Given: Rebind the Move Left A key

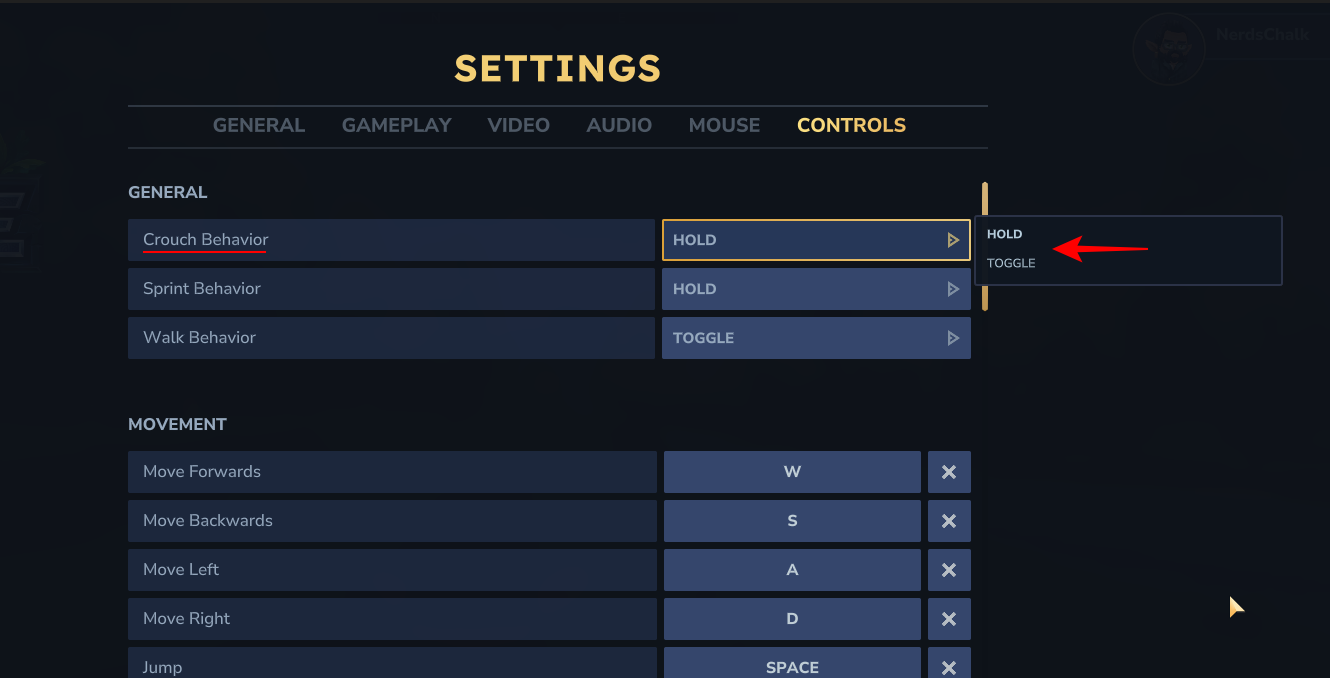Looking at the screenshot, I should pyautogui.click(x=792, y=570).
